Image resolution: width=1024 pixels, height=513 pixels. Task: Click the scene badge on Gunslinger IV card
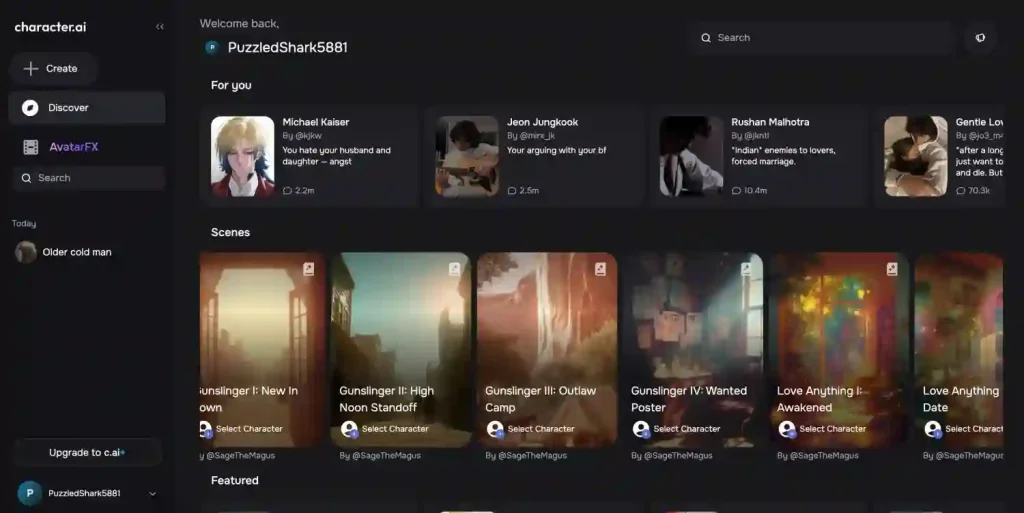[746, 269]
